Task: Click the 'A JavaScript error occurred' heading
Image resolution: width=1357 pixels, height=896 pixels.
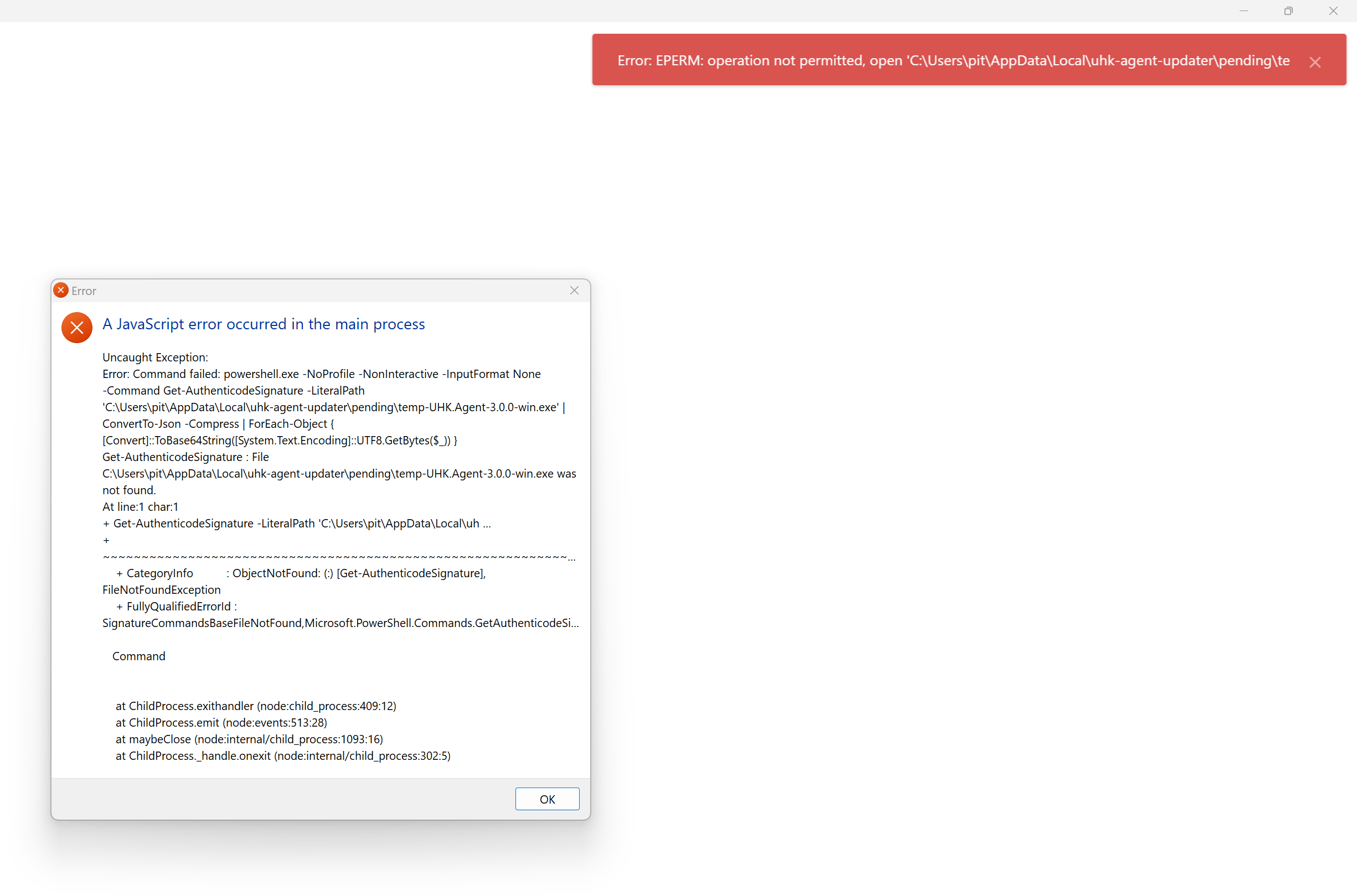Action: 264,324
